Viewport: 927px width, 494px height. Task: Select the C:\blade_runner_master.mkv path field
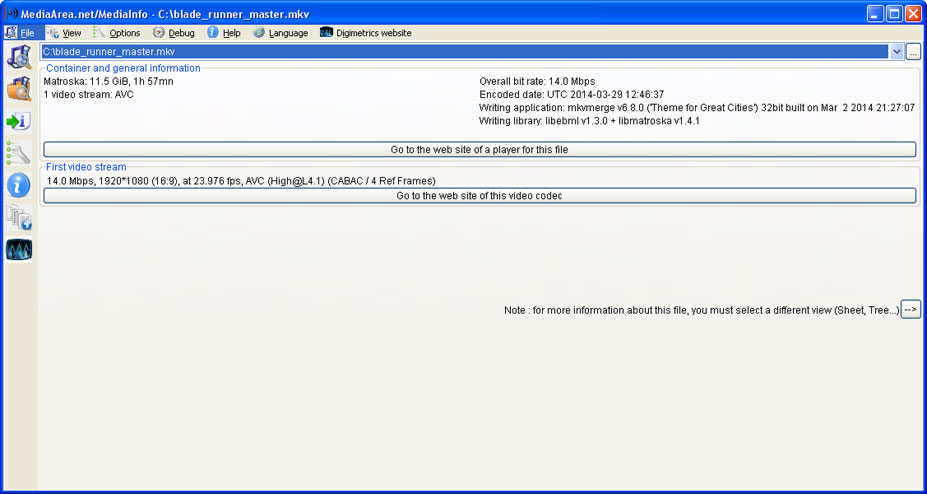pyautogui.click(x=465, y=52)
